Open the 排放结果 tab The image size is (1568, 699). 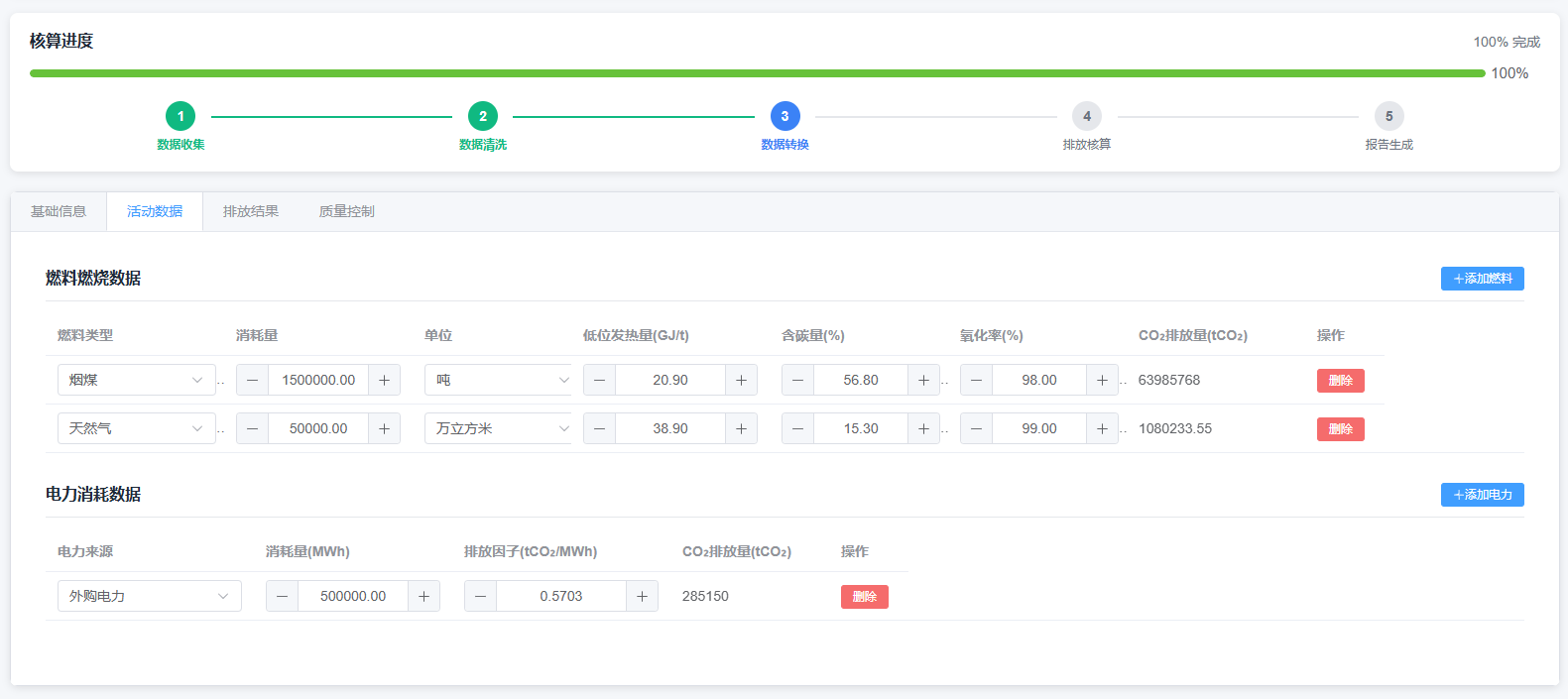(251, 211)
